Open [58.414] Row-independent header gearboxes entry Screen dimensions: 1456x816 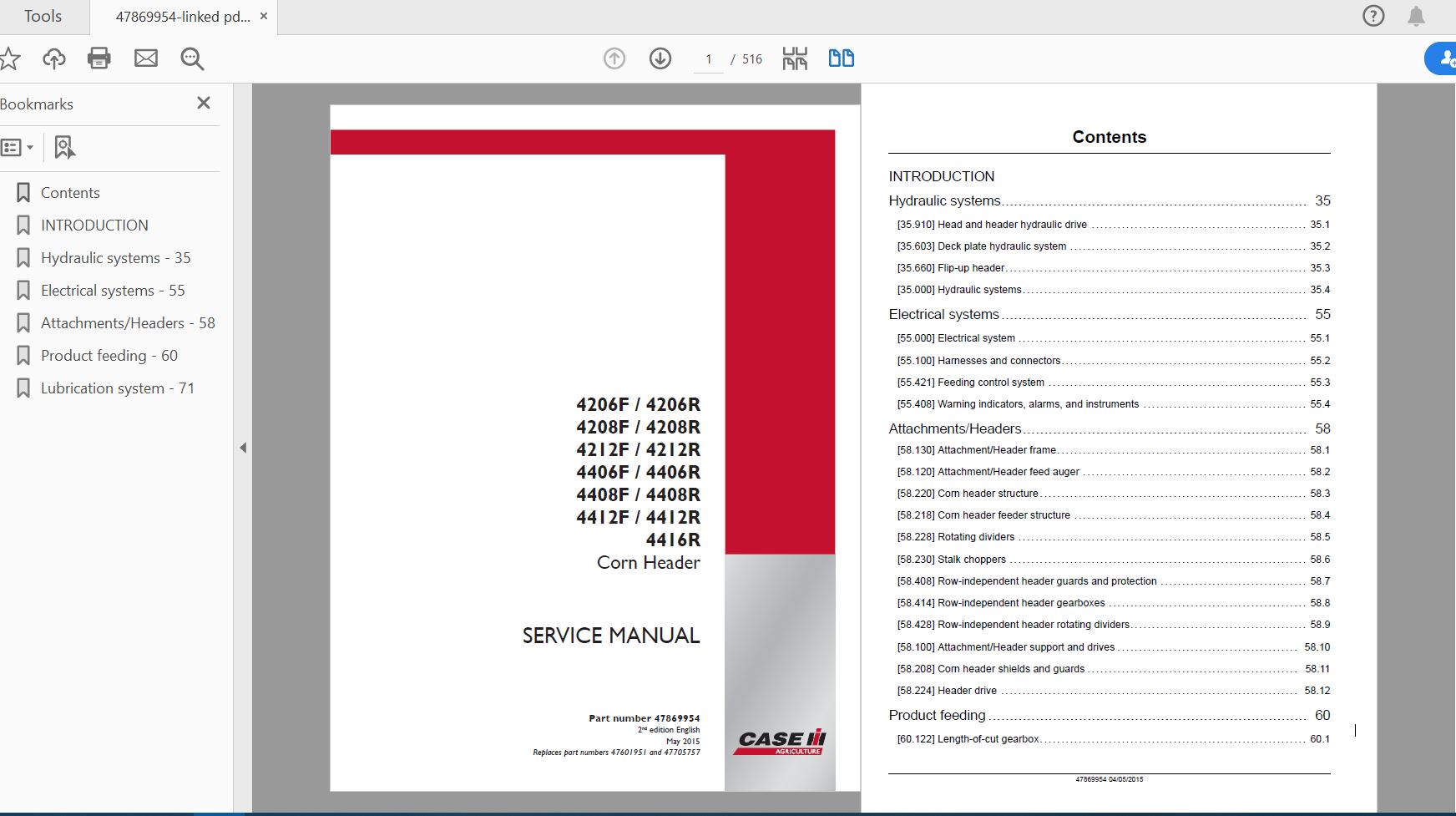coord(1114,603)
